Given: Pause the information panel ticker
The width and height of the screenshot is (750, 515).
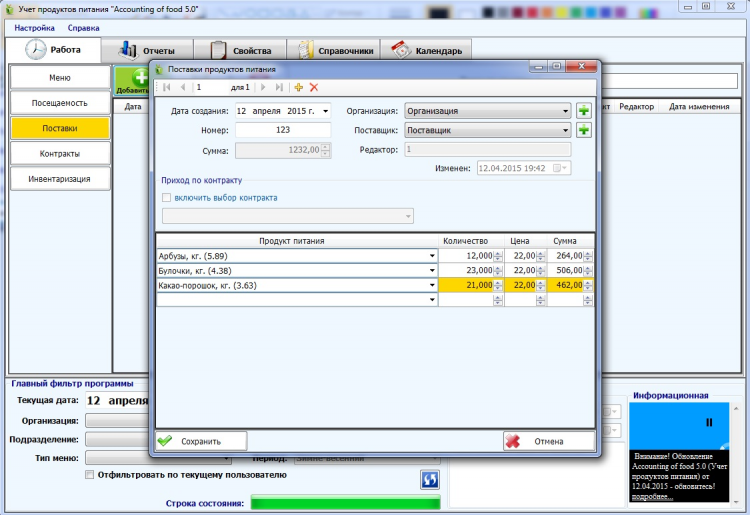Looking at the screenshot, I should (709, 422).
